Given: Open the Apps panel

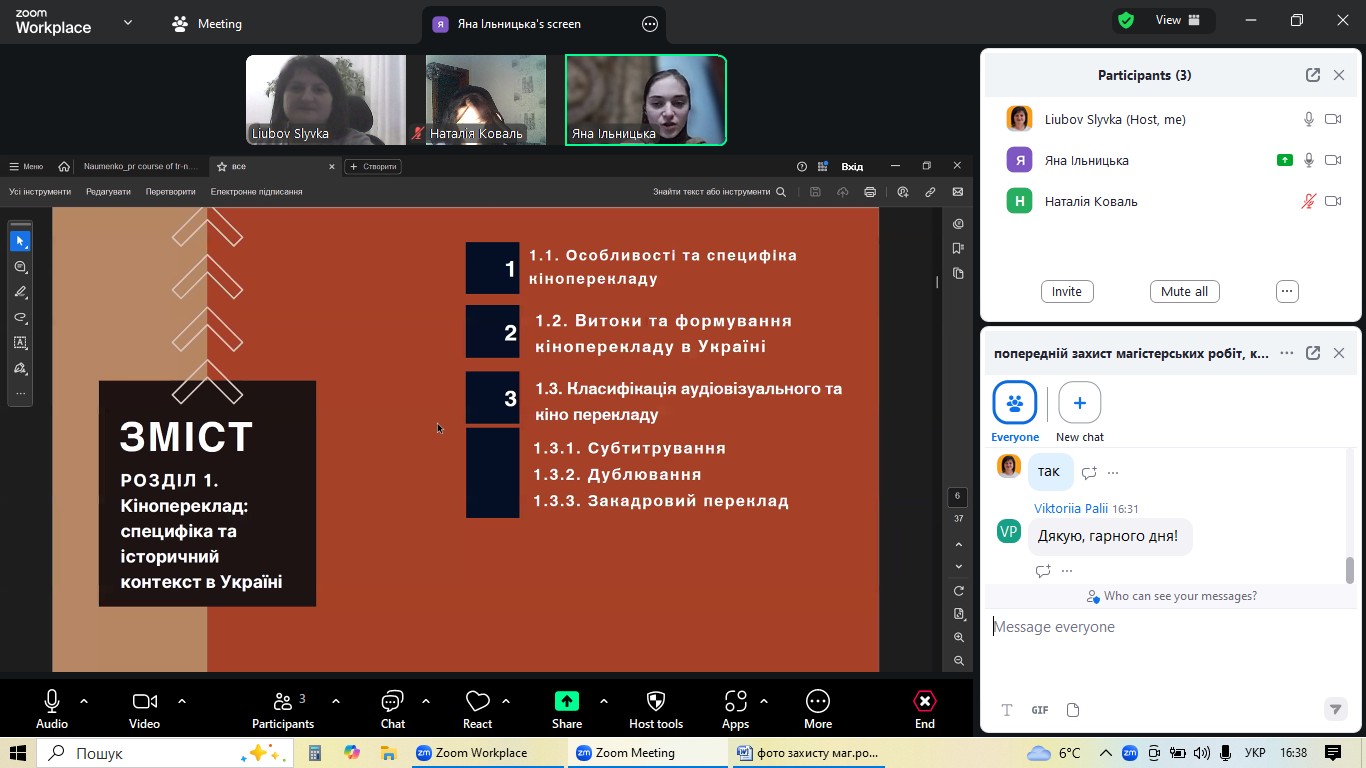Looking at the screenshot, I should point(735,702).
